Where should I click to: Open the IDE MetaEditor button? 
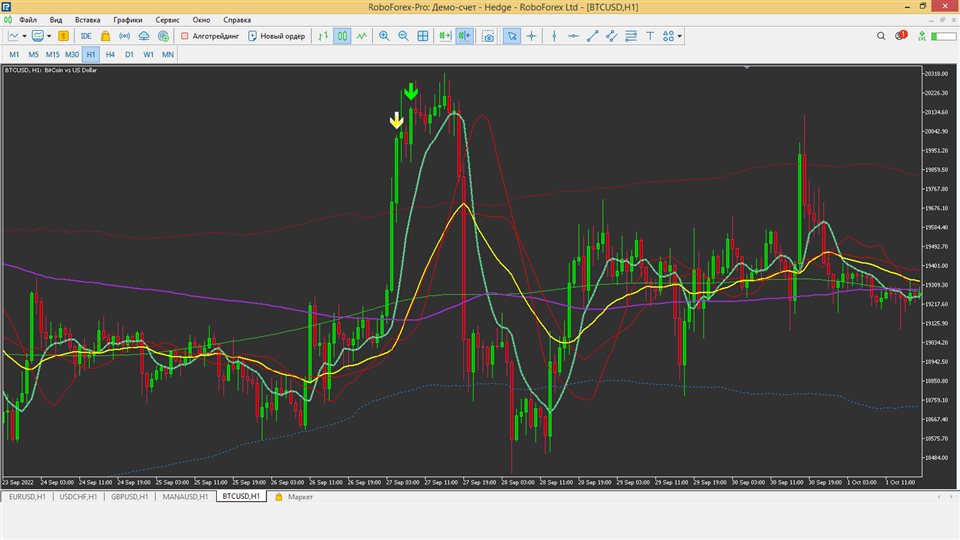click(x=86, y=36)
